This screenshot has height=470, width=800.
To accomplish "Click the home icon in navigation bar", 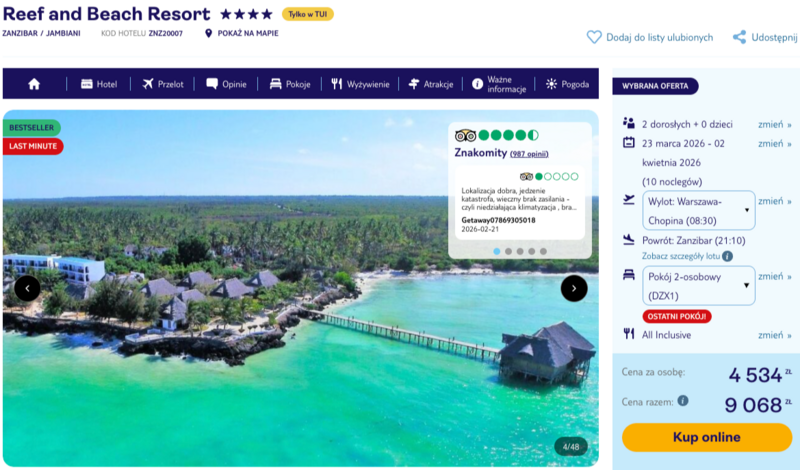I will pos(34,84).
